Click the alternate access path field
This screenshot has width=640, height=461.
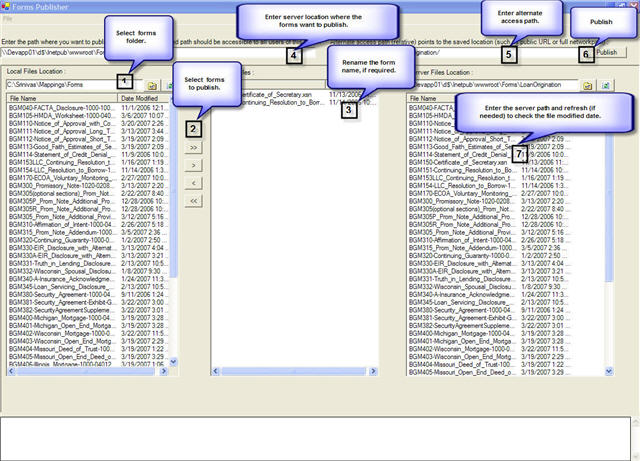click(x=457, y=52)
